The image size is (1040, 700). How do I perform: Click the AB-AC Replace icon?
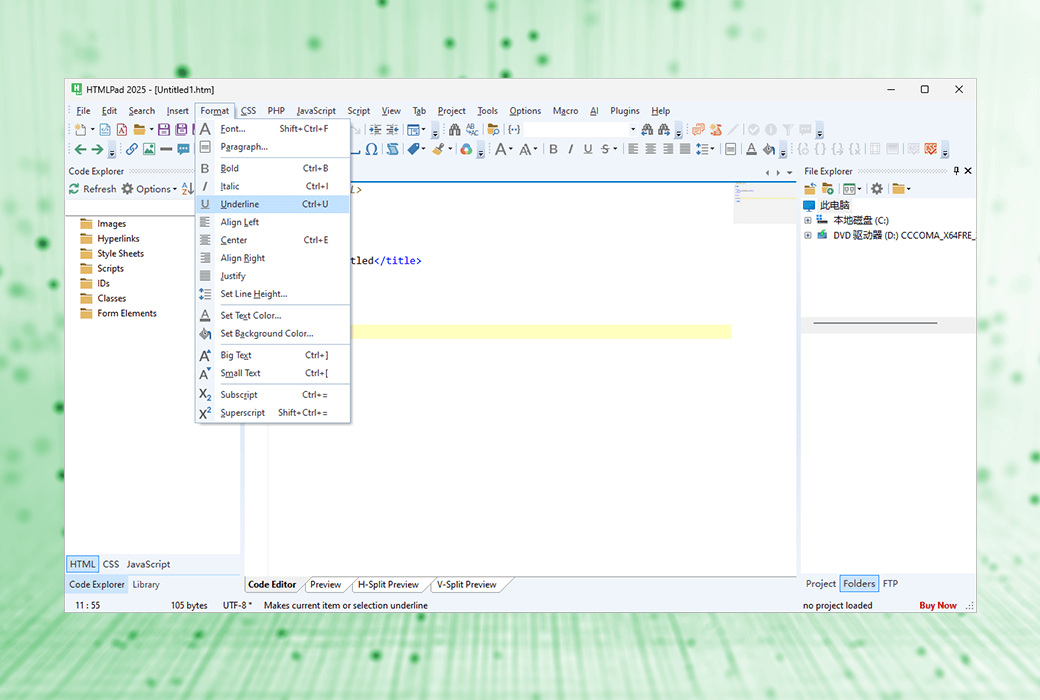(472, 129)
